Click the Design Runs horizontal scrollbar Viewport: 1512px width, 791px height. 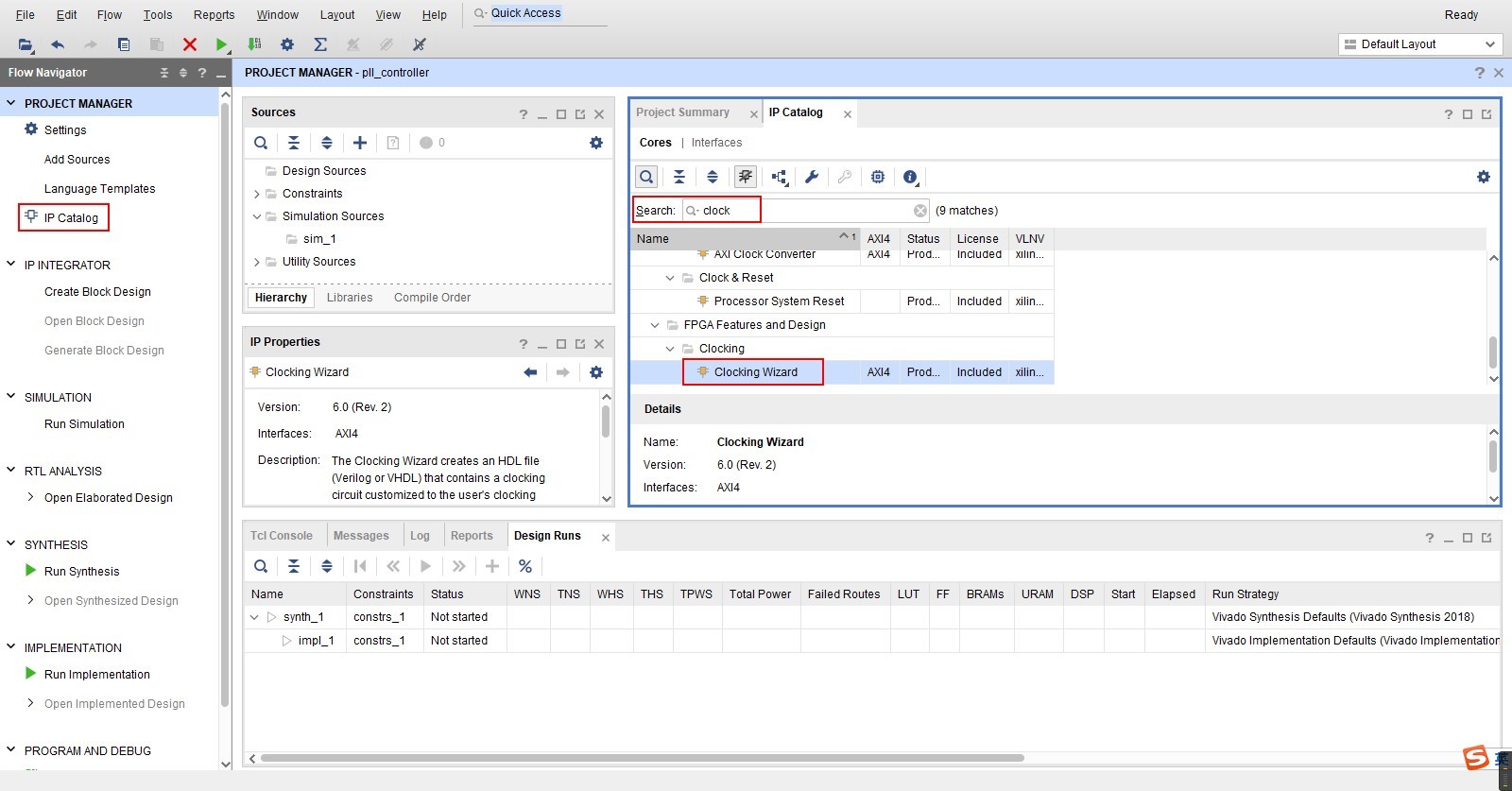coord(643,758)
